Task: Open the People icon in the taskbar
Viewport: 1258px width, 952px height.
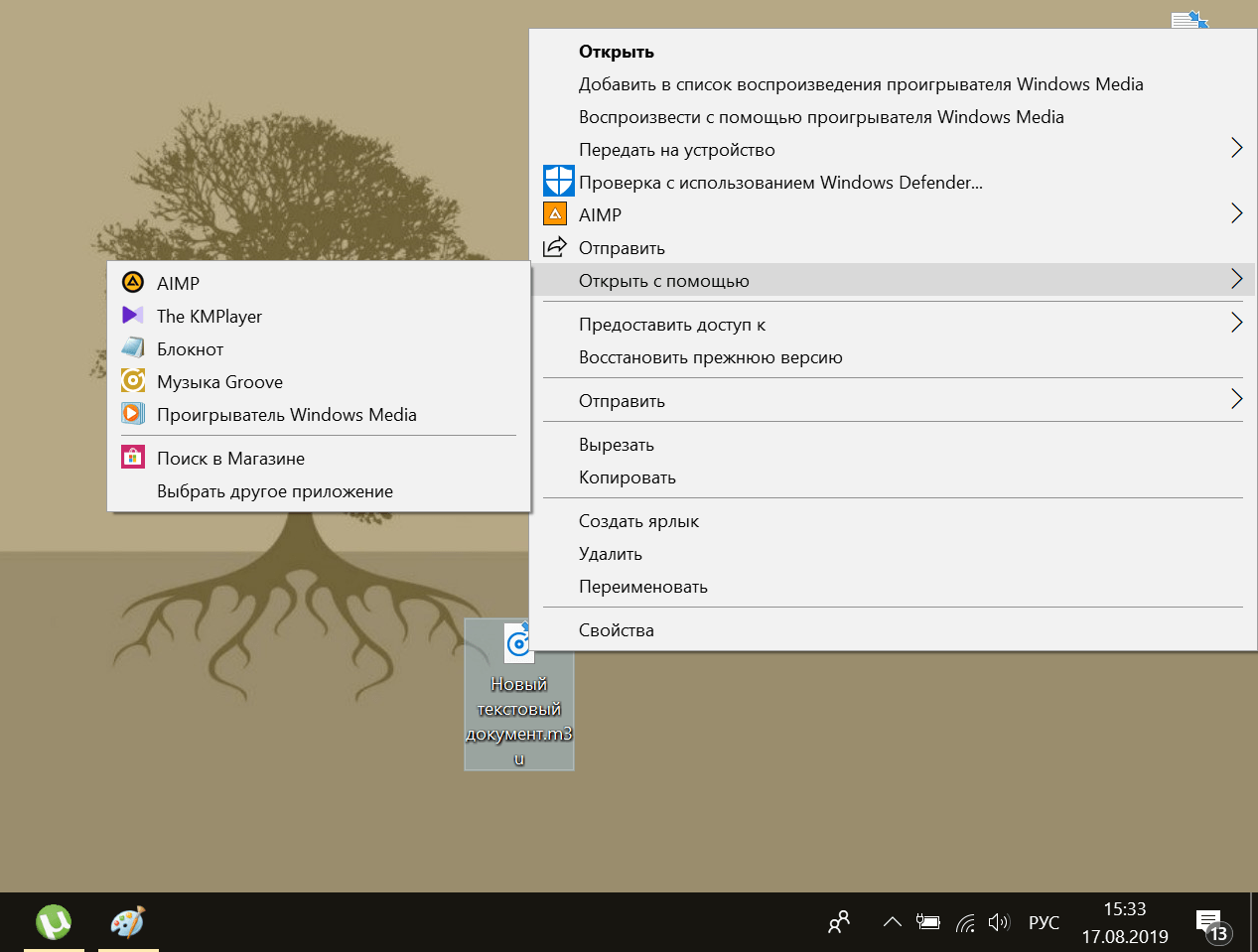Action: click(839, 922)
